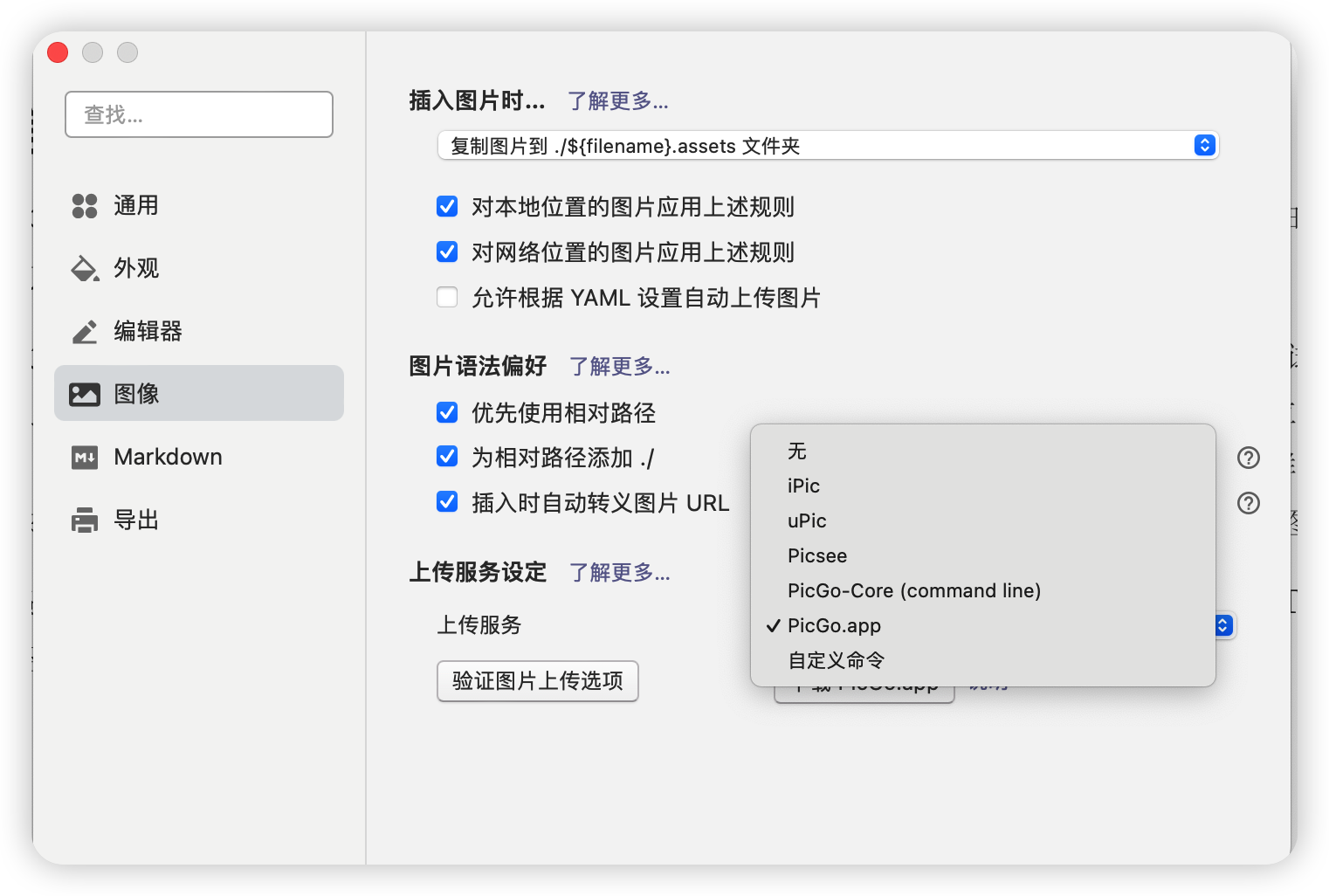1329x896 pixels.
Task: Open the 外观 appearance settings
Action: [x=84, y=268]
